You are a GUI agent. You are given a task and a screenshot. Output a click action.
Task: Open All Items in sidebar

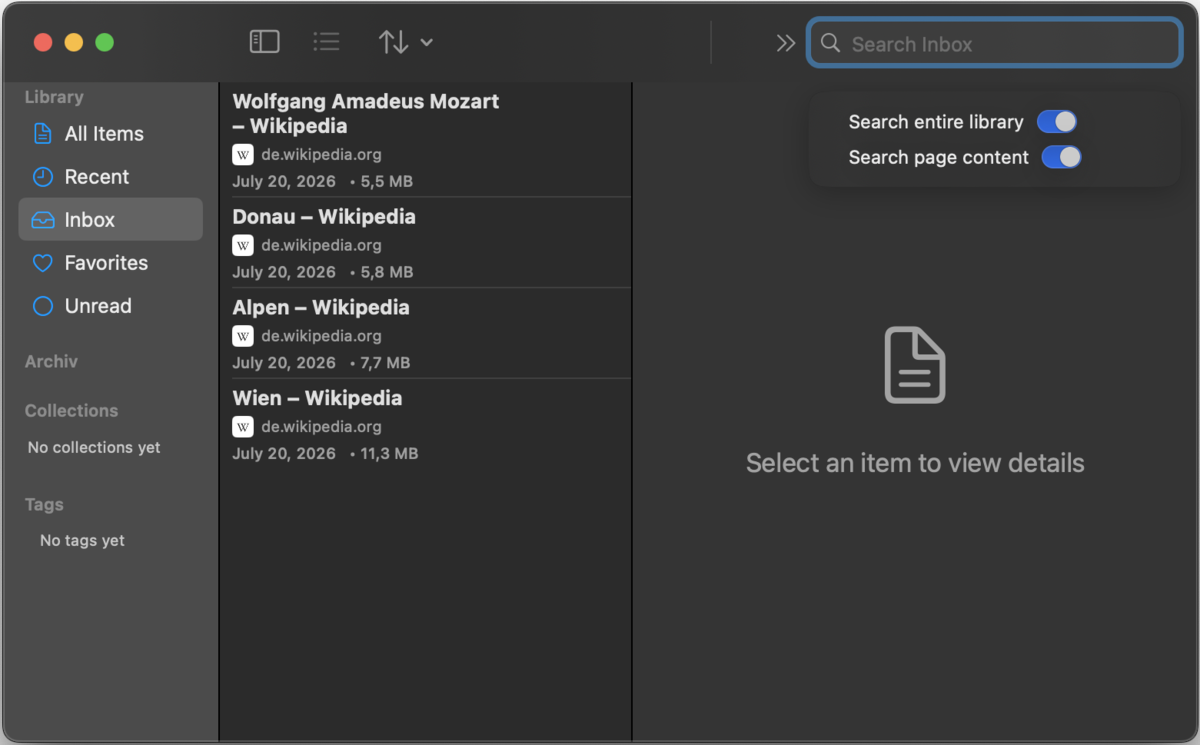(x=110, y=134)
